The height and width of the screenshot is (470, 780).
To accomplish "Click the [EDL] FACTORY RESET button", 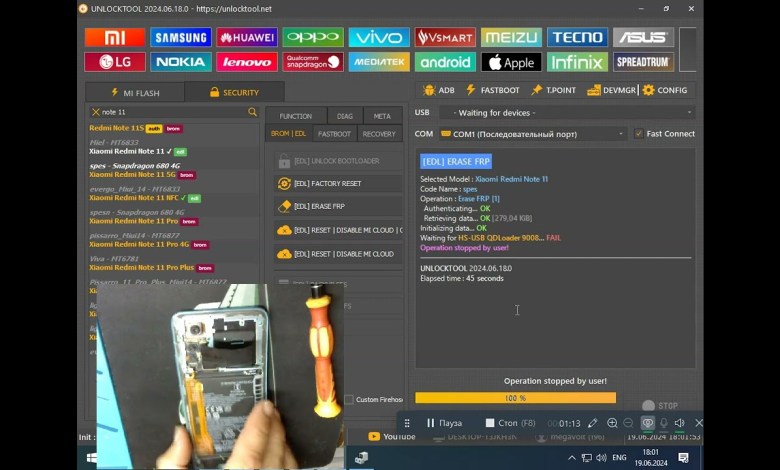I will [338, 184].
